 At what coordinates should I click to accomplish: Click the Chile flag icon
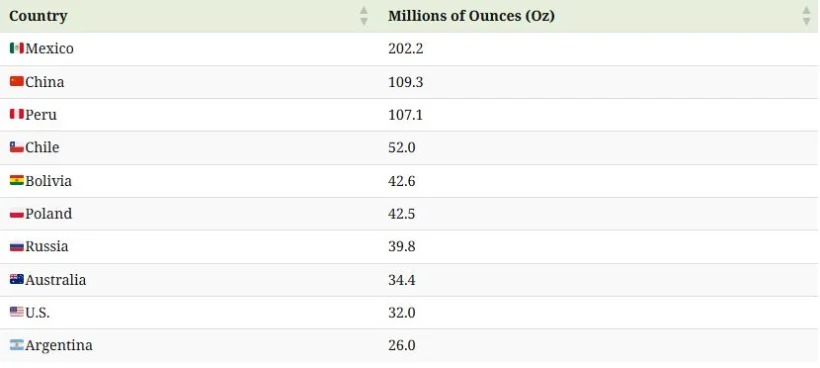(x=17, y=147)
